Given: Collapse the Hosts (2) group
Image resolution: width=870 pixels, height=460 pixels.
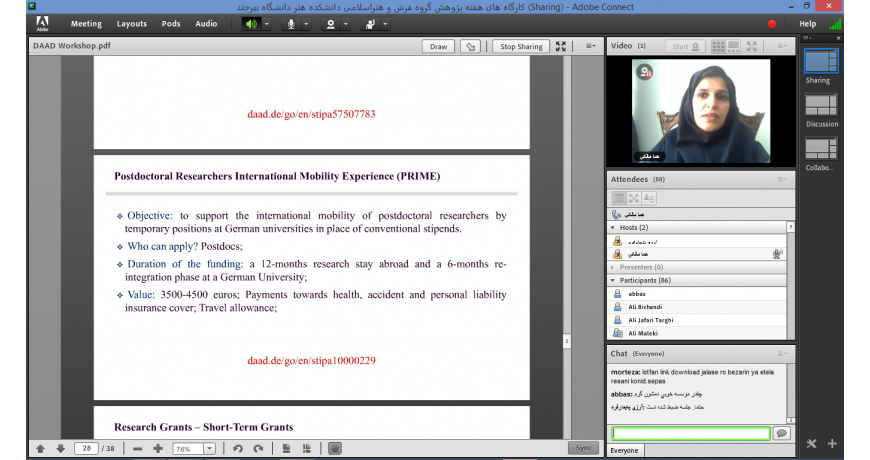Looking at the screenshot, I should (613, 228).
